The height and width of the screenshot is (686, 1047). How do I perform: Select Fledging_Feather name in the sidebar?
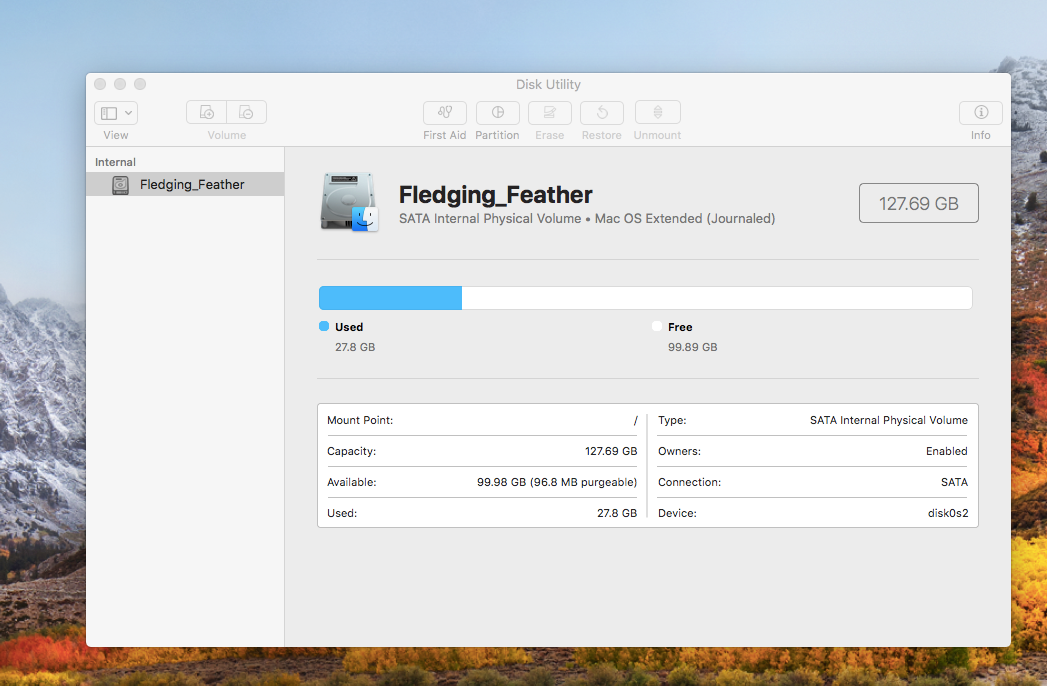192,184
